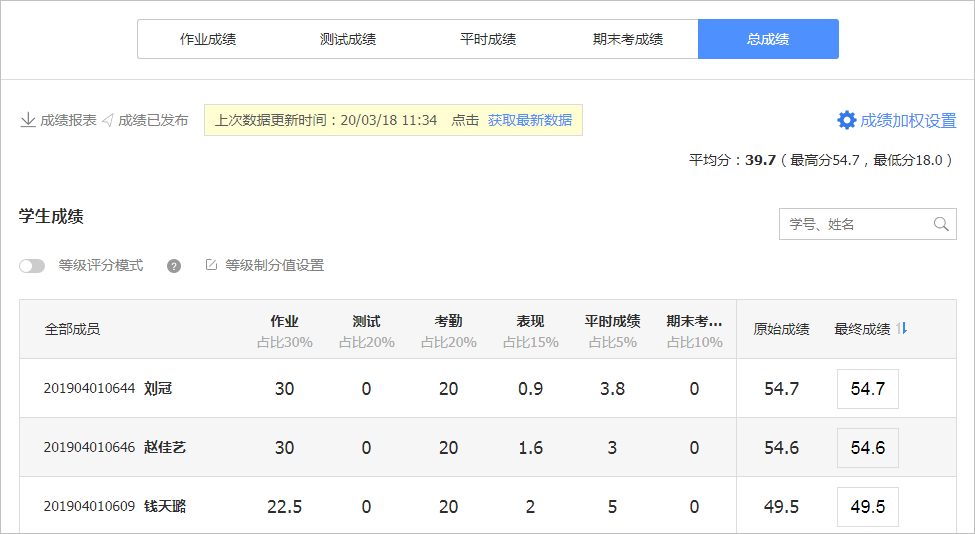975x534 pixels.
Task: Click the magnifier search icon
Action: [x=940, y=224]
